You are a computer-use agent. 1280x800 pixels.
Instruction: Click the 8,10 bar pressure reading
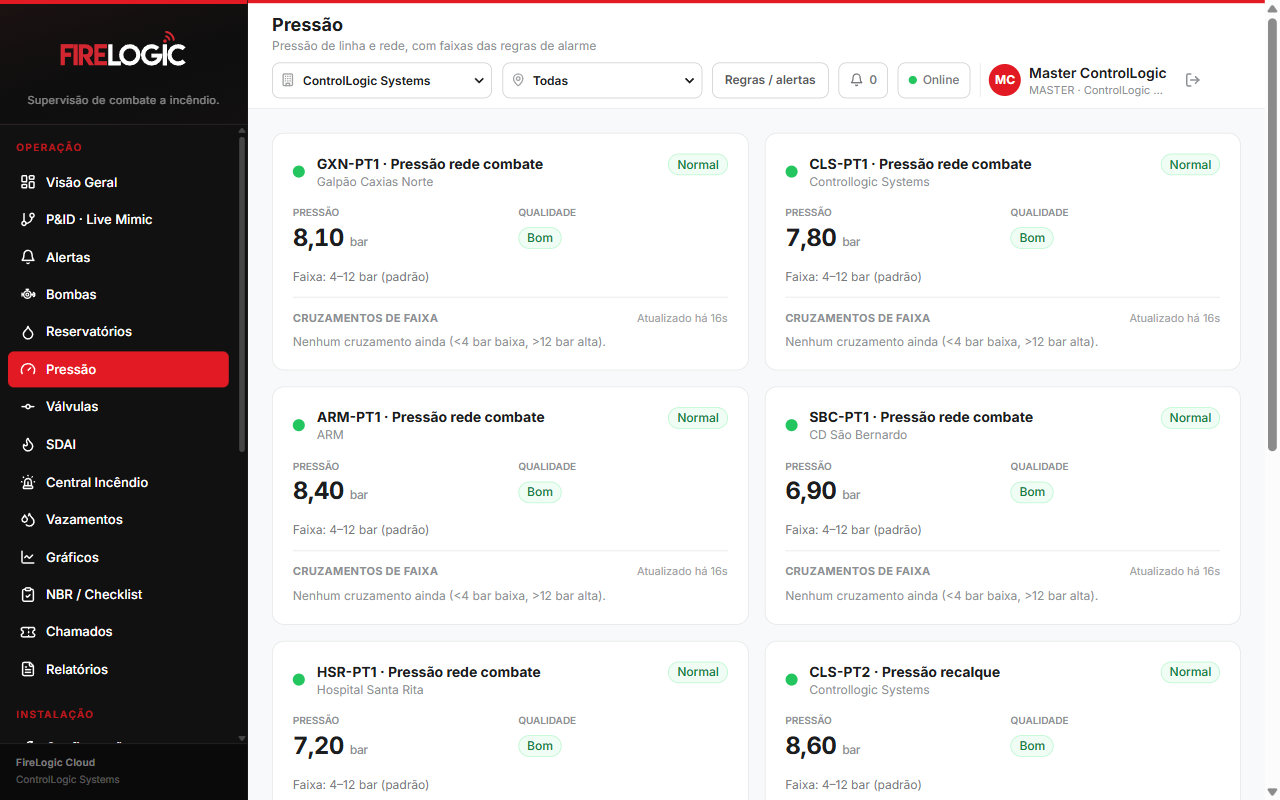pyautogui.click(x=330, y=238)
